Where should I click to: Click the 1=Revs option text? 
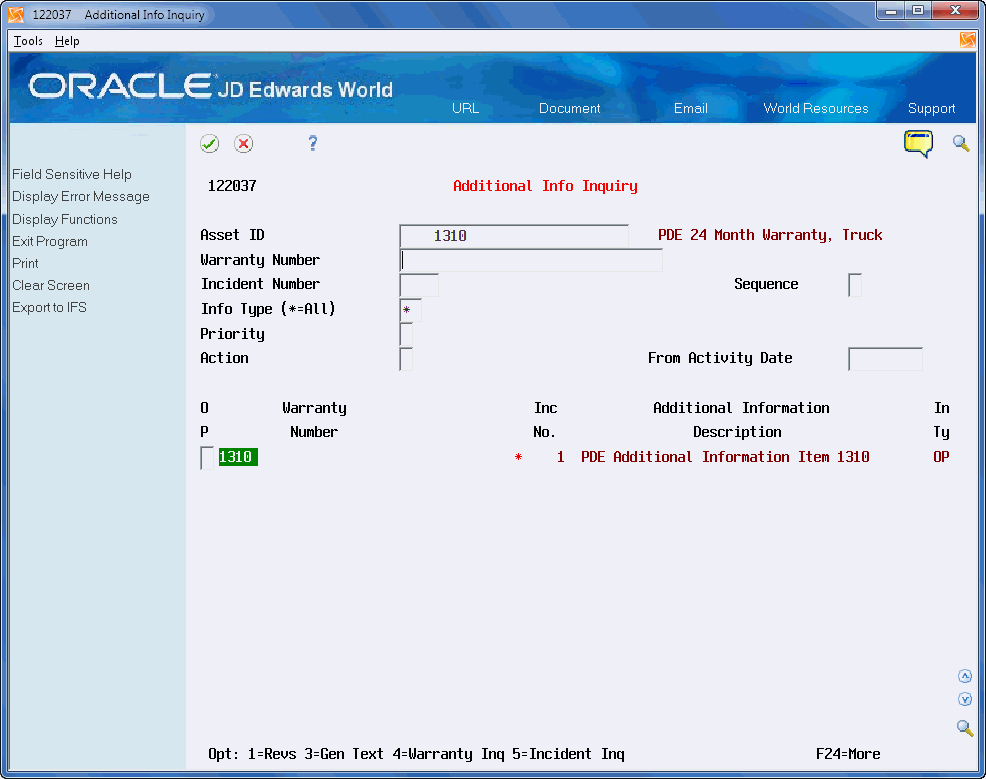272,754
